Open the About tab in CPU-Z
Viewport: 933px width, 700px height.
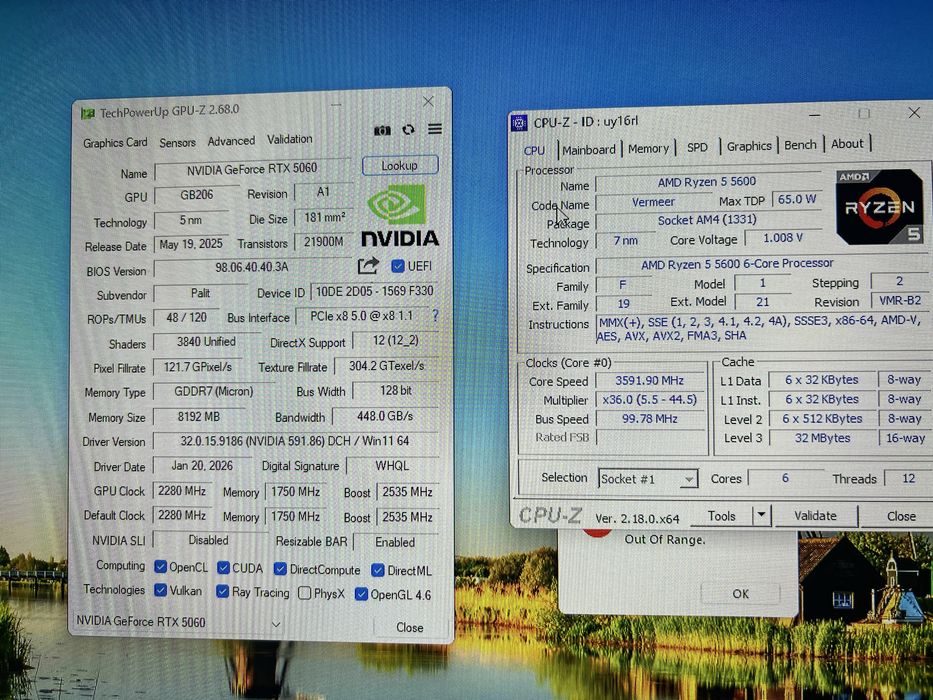pos(847,143)
